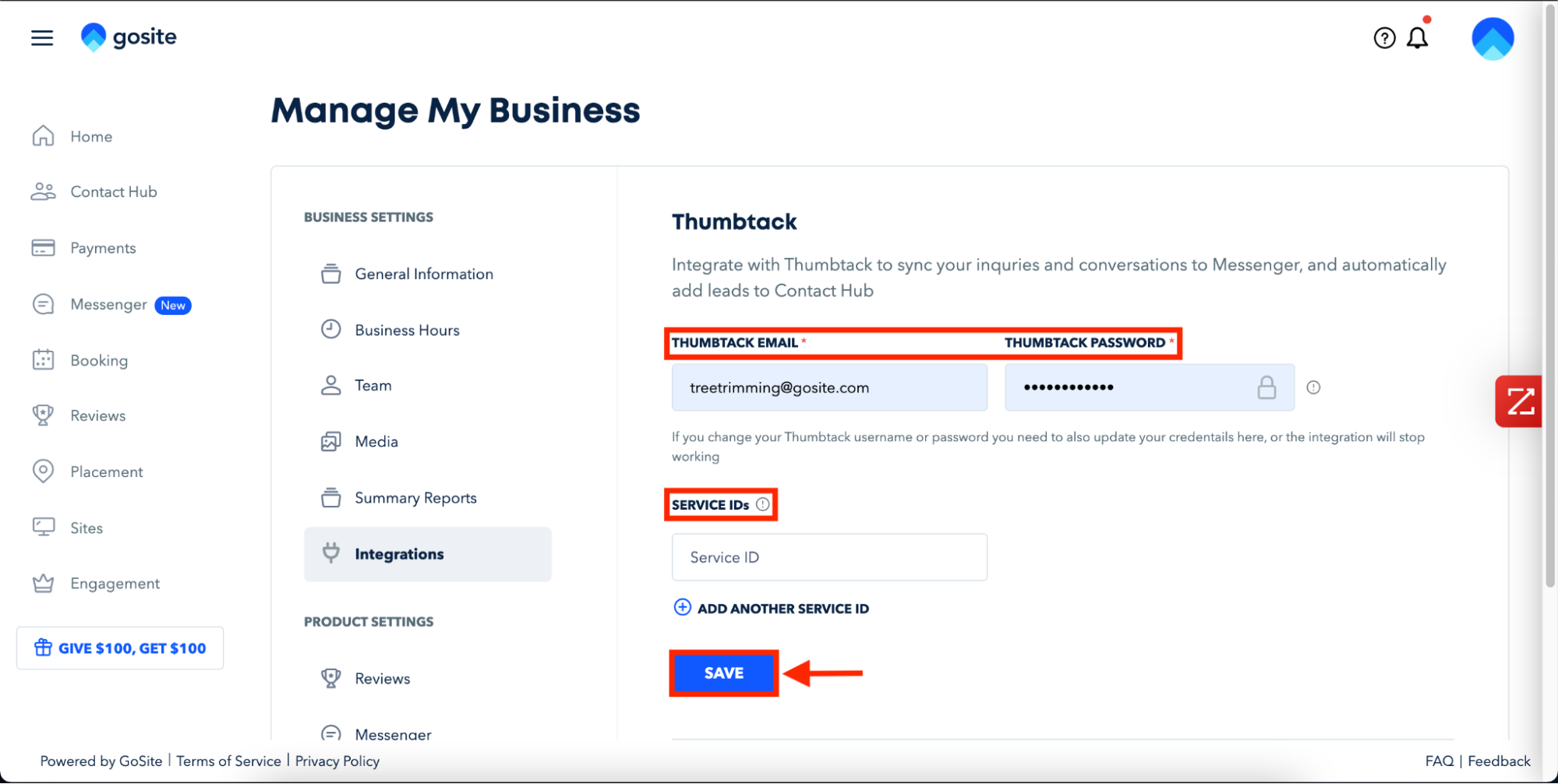Open the help question mark icon
Viewport: 1558px width, 784px height.
(x=1384, y=37)
